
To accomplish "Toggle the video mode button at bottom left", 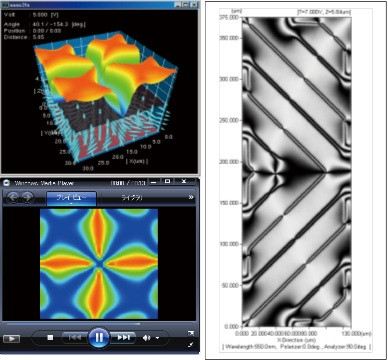I will (x=11, y=339).
